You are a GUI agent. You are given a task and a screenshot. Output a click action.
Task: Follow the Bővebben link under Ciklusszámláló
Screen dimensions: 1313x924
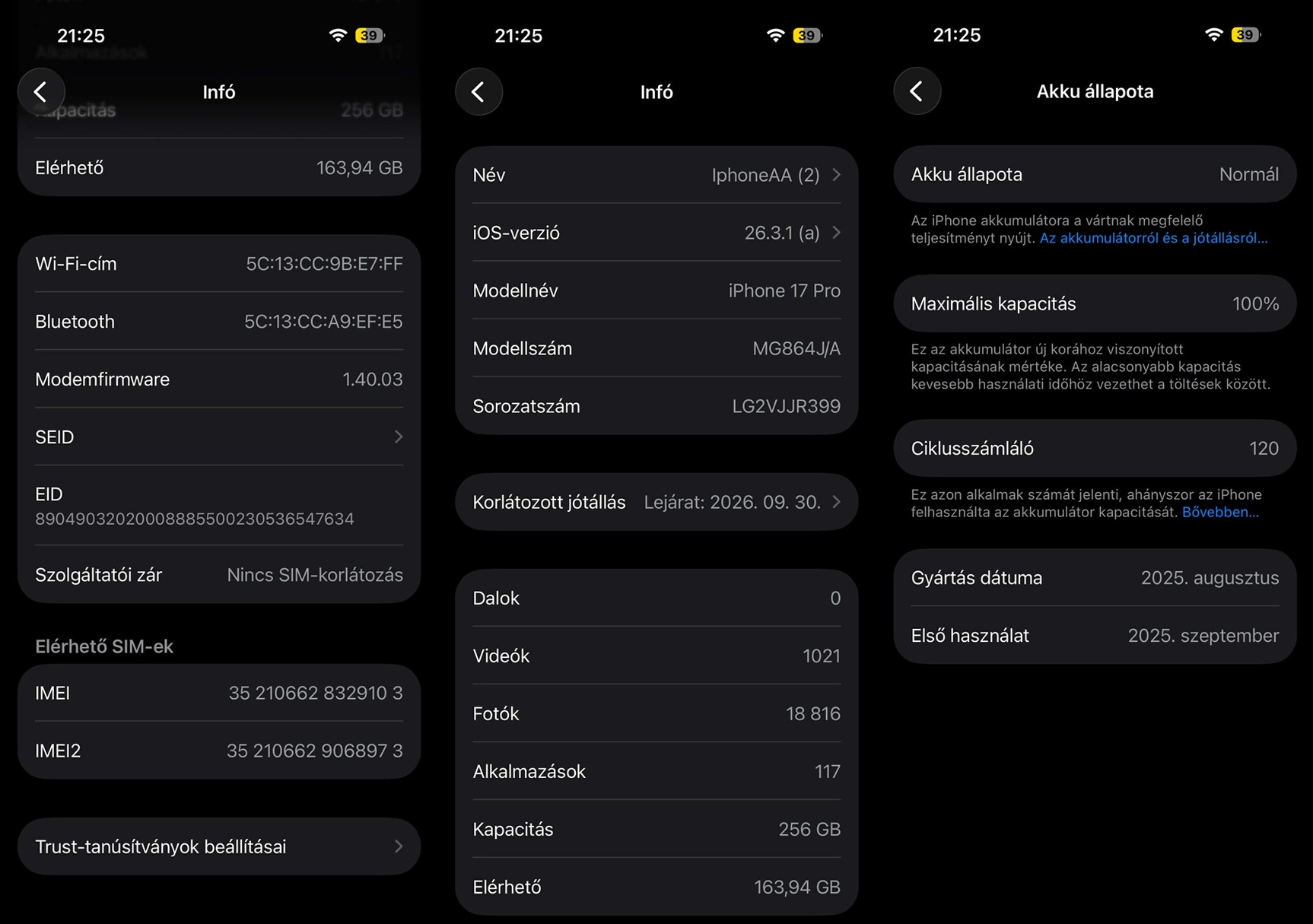[1220, 512]
